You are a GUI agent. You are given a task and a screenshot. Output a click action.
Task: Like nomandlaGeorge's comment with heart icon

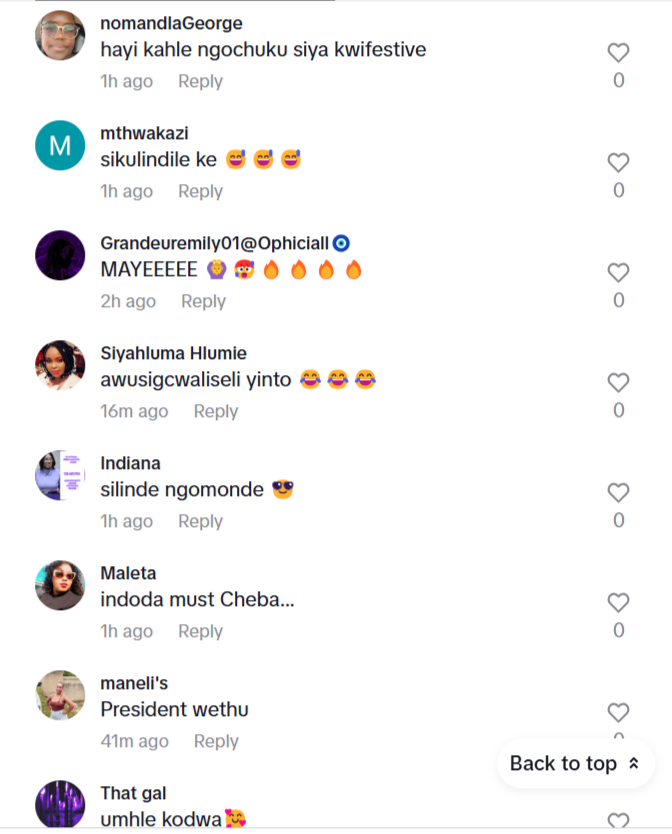[x=619, y=53]
